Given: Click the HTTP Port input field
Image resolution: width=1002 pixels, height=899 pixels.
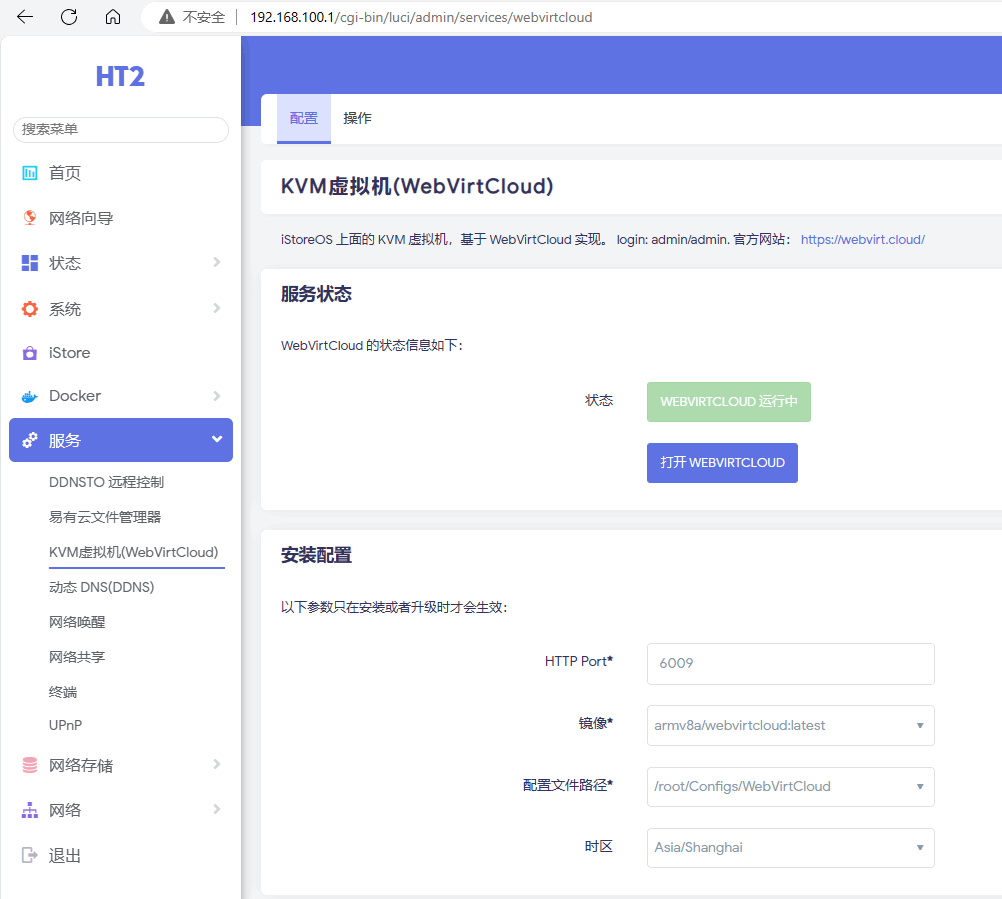Looking at the screenshot, I should click(x=790, y=663).
